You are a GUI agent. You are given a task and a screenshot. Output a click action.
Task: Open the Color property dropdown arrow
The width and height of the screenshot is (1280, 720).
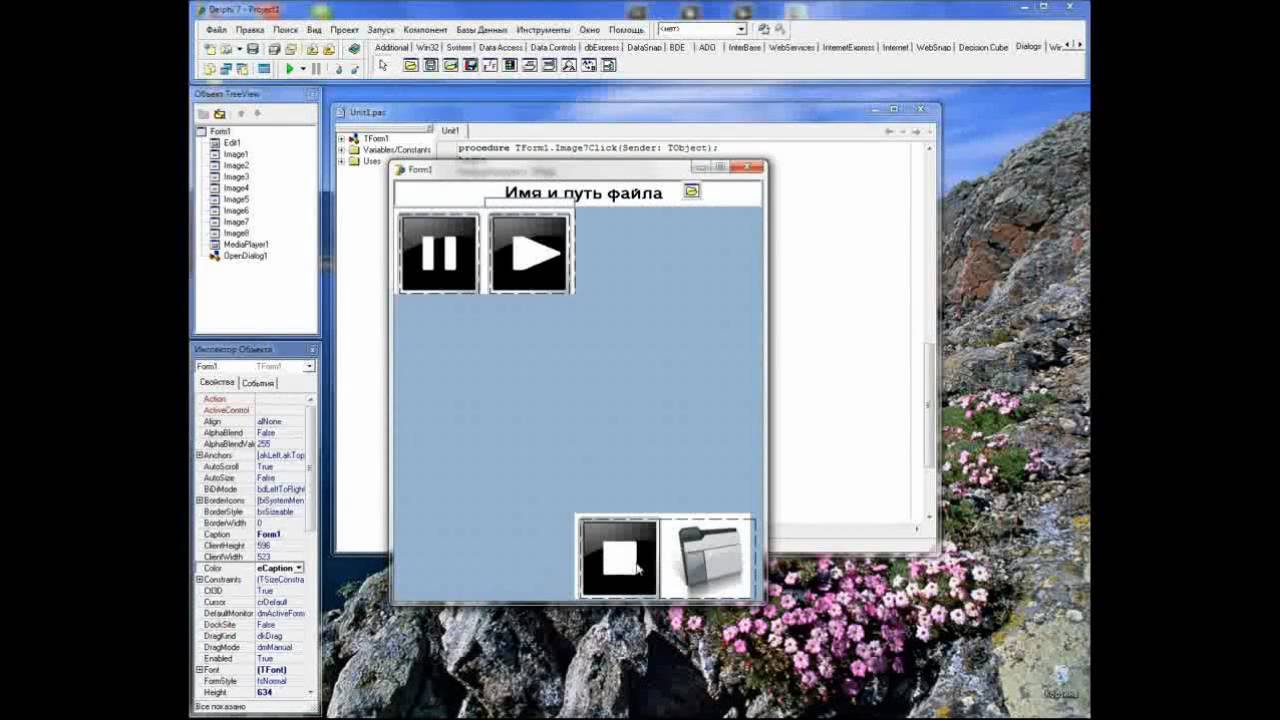[x=298, y=568]
